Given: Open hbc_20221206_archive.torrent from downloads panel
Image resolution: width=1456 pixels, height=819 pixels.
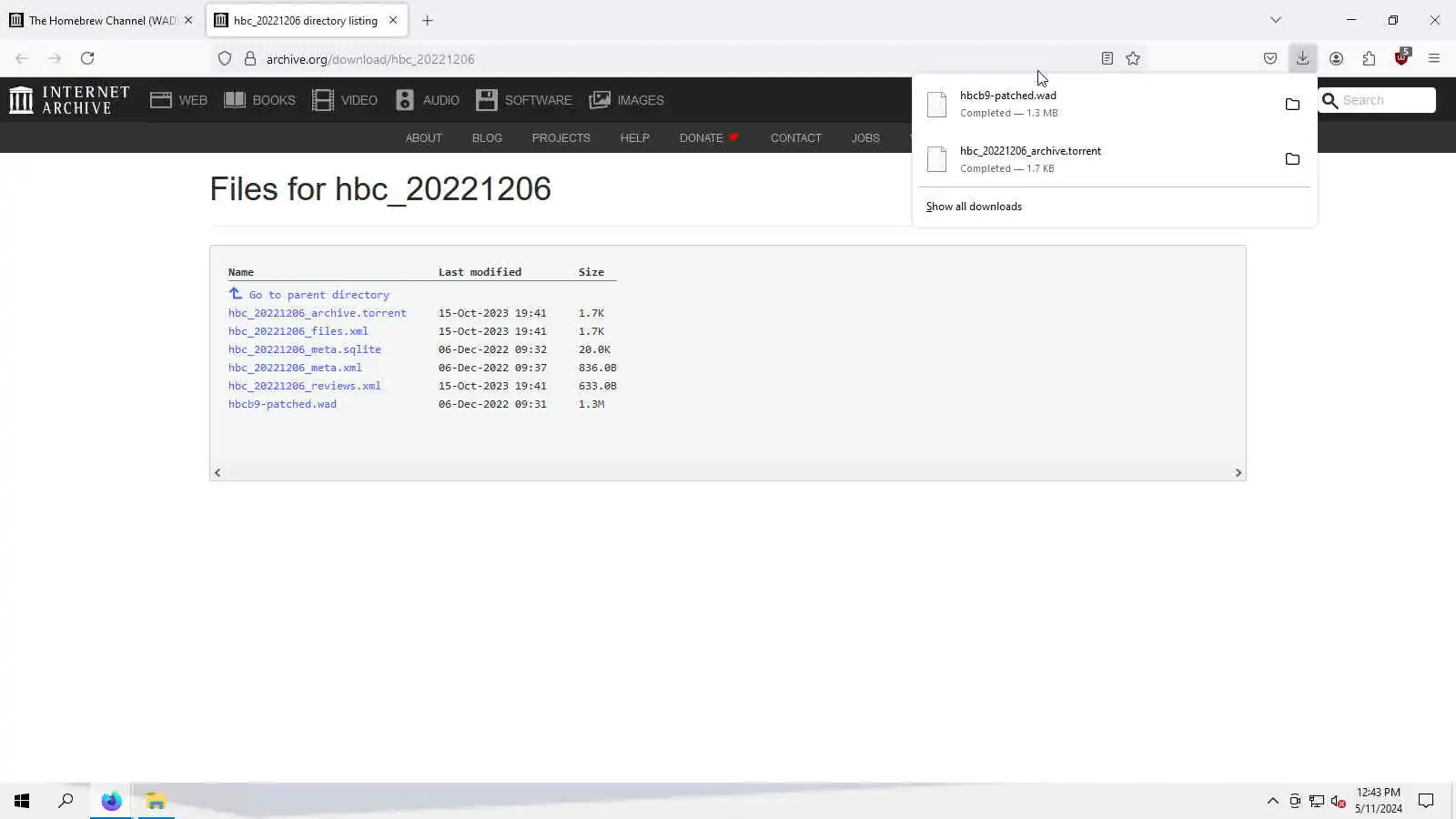Looking at the screenshot, I should [1097, 159].
